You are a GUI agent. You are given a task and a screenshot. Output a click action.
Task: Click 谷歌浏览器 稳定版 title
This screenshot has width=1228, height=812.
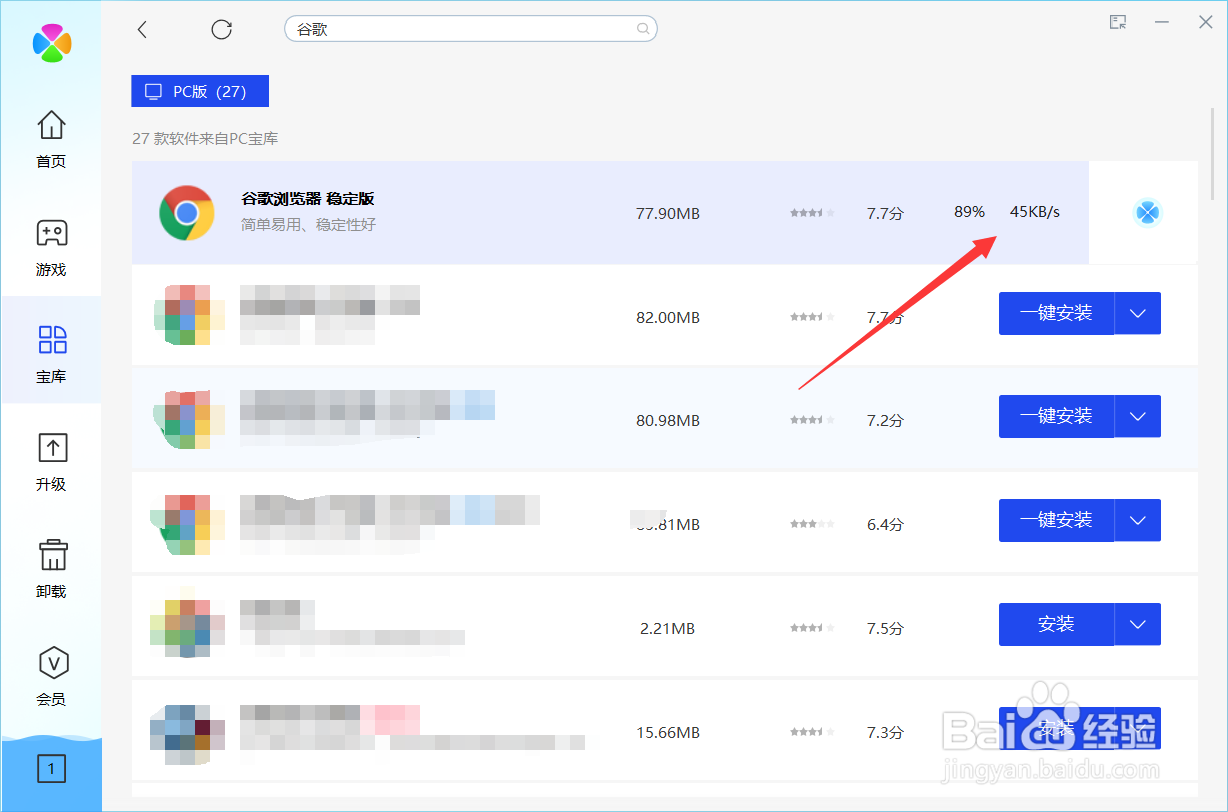tap(308, 199)
